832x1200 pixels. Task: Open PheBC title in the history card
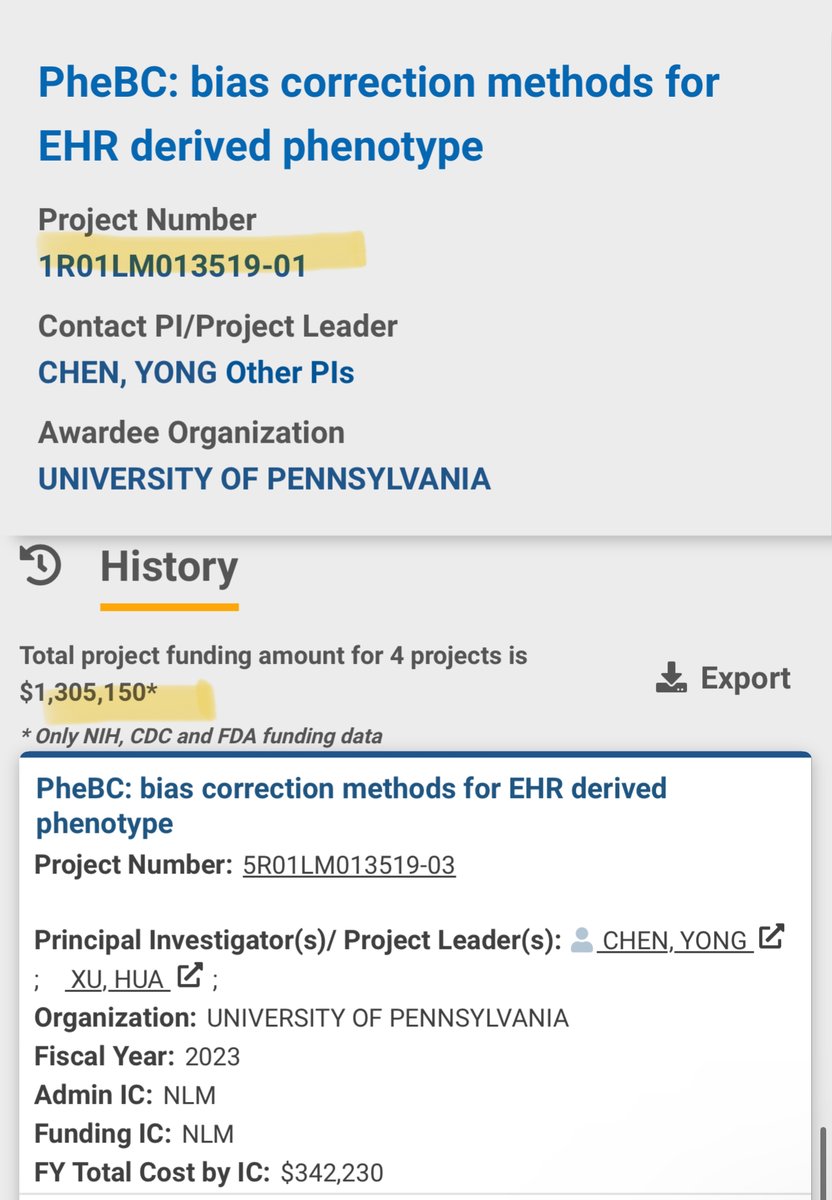351,805
